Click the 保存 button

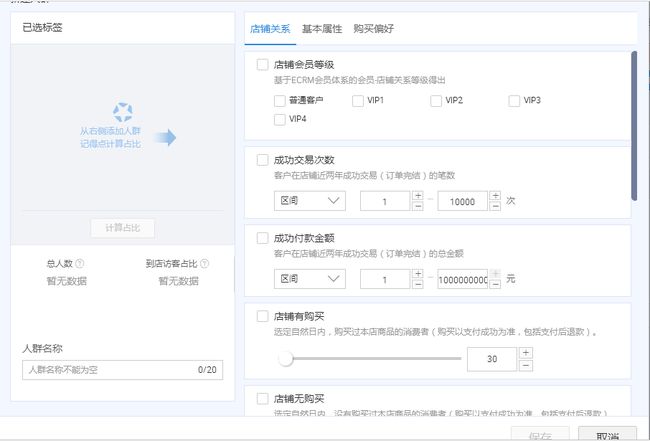coord(540,434)
